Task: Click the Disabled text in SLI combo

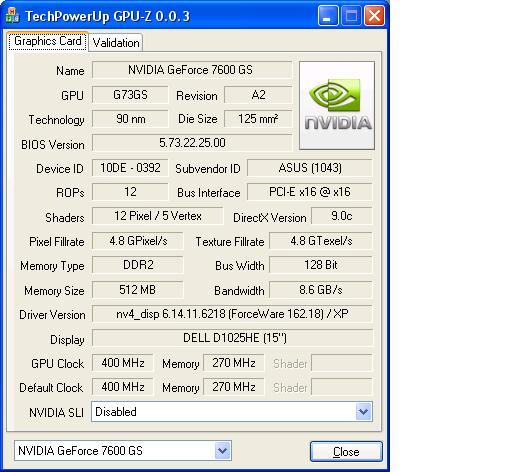Action: pos(116,412)
